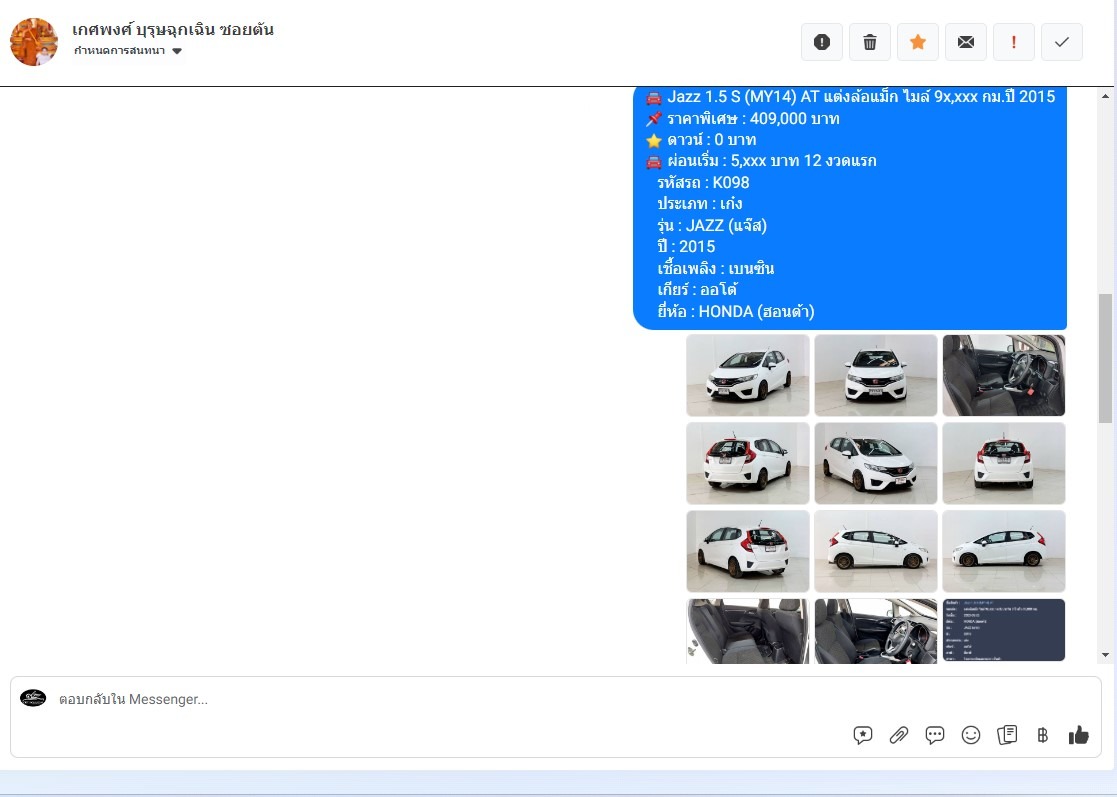This screenshot has width=1117, height=797.
Task: Click the baht currency payment icon
Action: (x=1043, y=735)
